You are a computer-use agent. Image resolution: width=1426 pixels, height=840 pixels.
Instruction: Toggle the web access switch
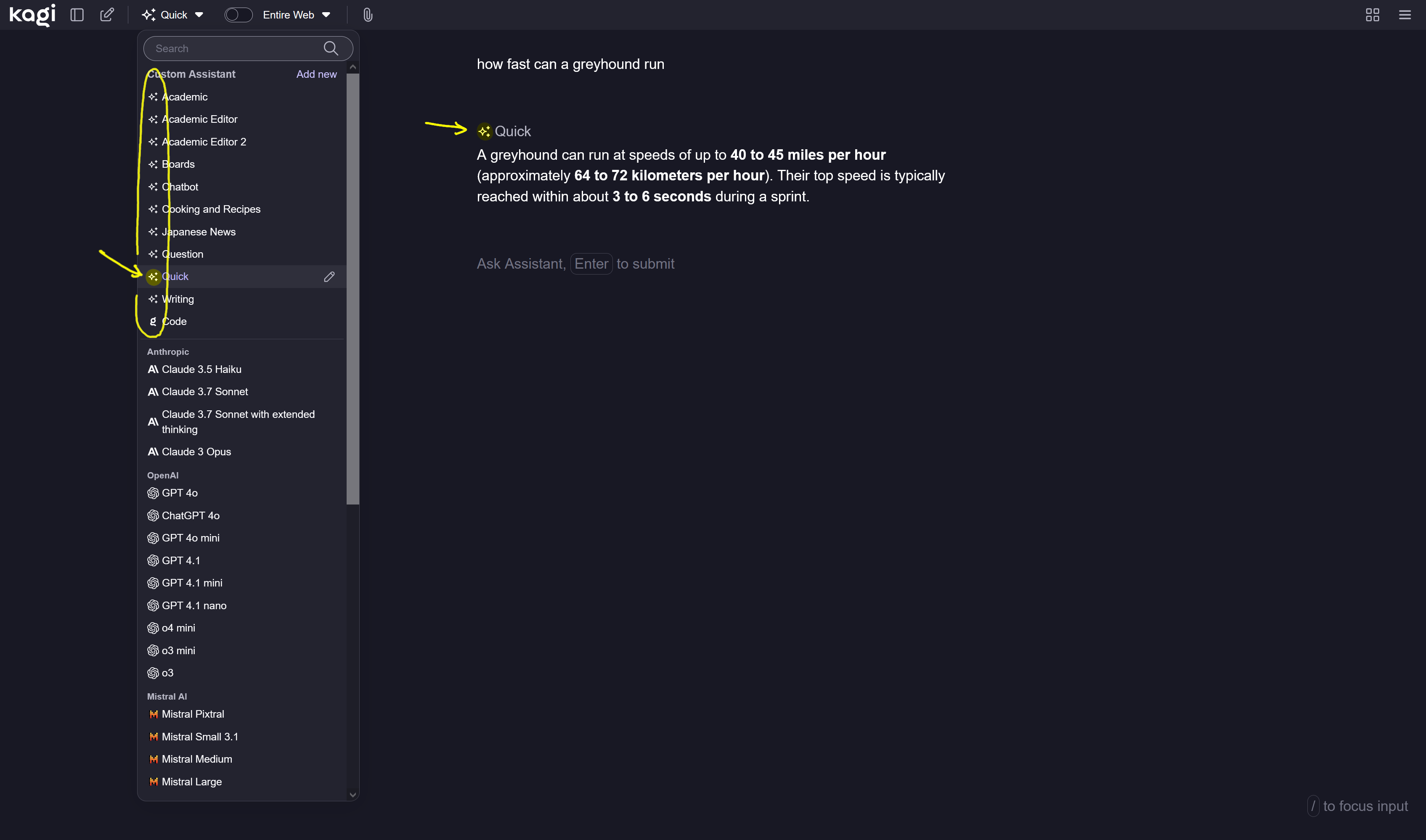click(x=239, y=15)
